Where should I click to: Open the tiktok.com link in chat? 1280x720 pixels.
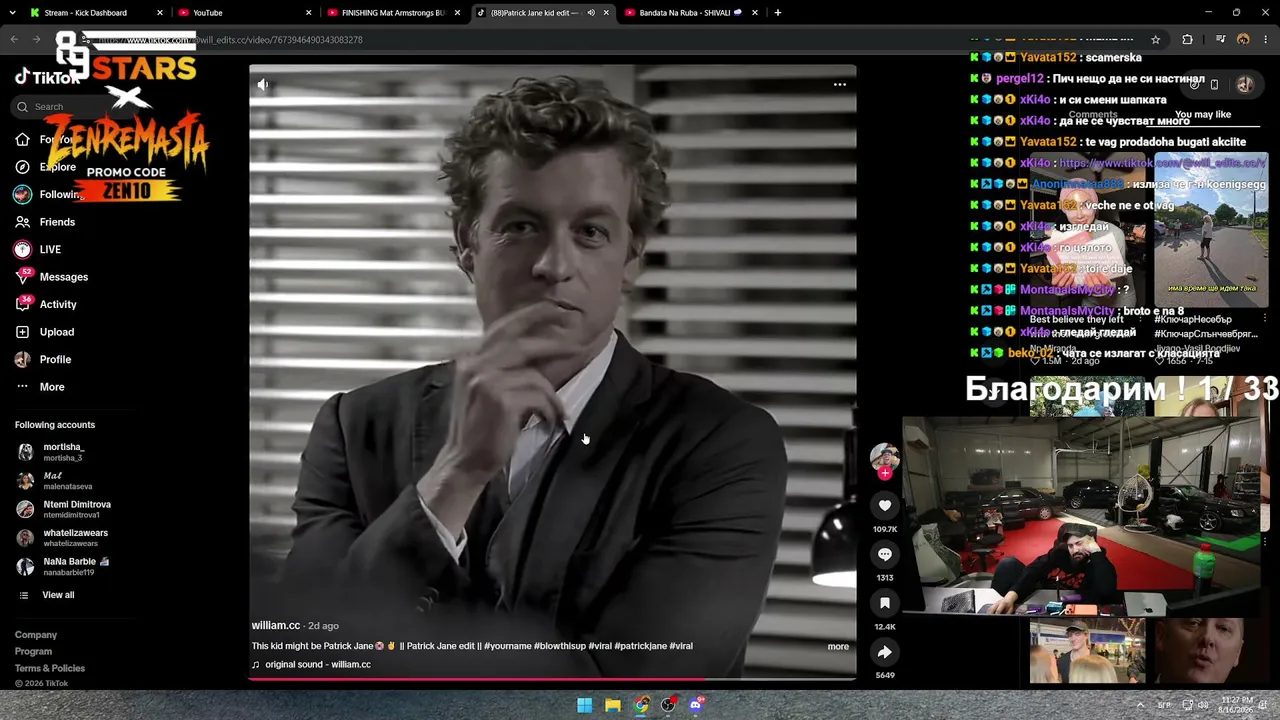pos(1162,163)
